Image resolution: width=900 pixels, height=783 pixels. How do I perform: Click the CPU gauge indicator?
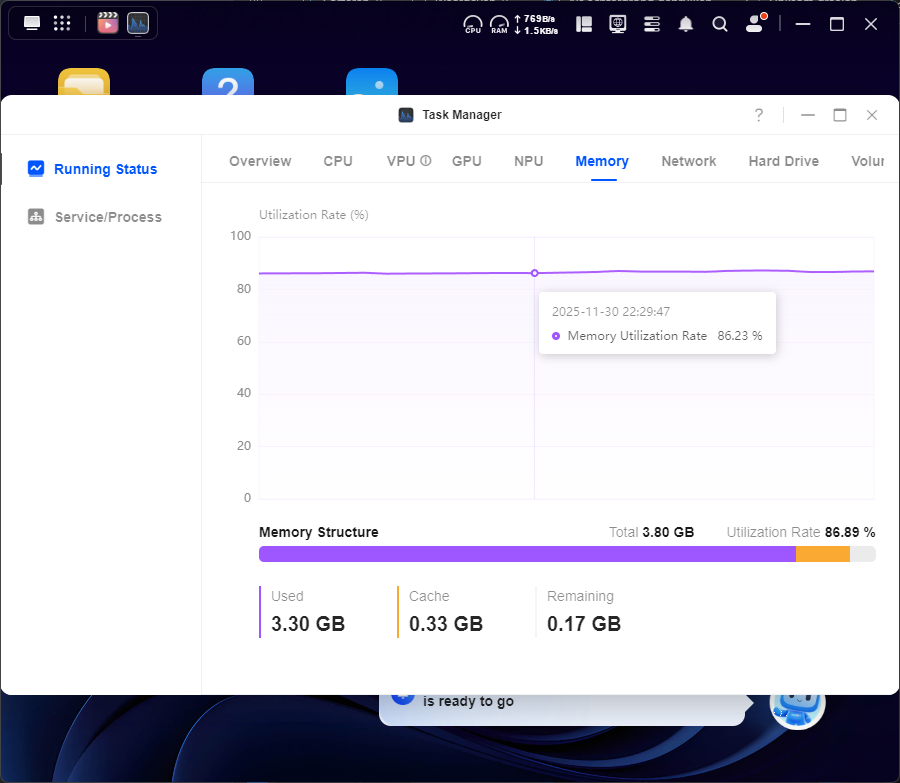pos(473,24)
